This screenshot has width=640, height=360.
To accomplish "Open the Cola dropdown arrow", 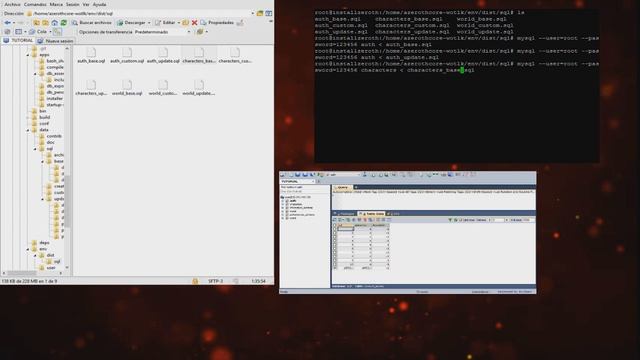I will [x=50, y=32].
